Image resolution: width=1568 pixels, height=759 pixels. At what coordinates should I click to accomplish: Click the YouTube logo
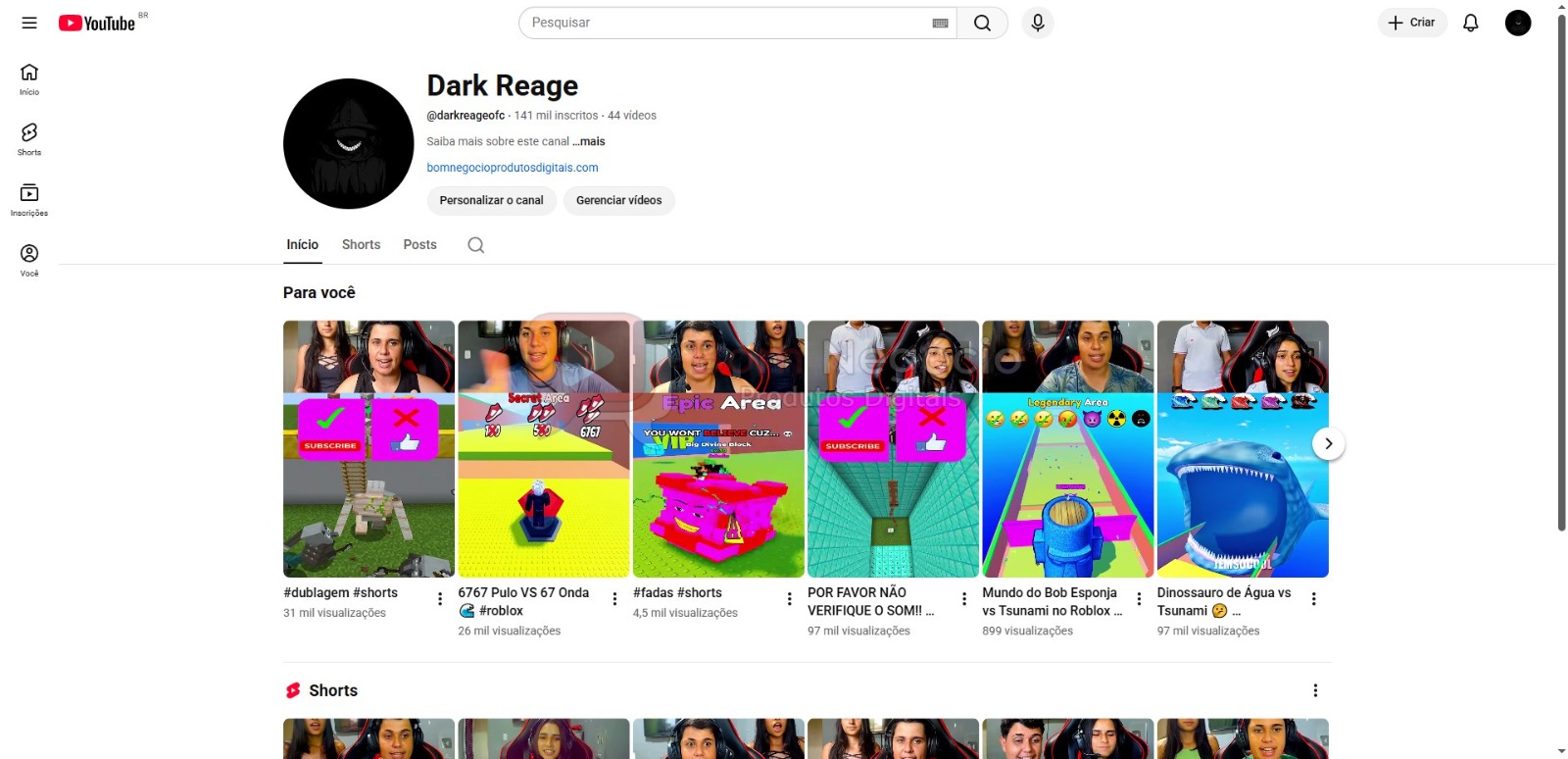point(97,23)
